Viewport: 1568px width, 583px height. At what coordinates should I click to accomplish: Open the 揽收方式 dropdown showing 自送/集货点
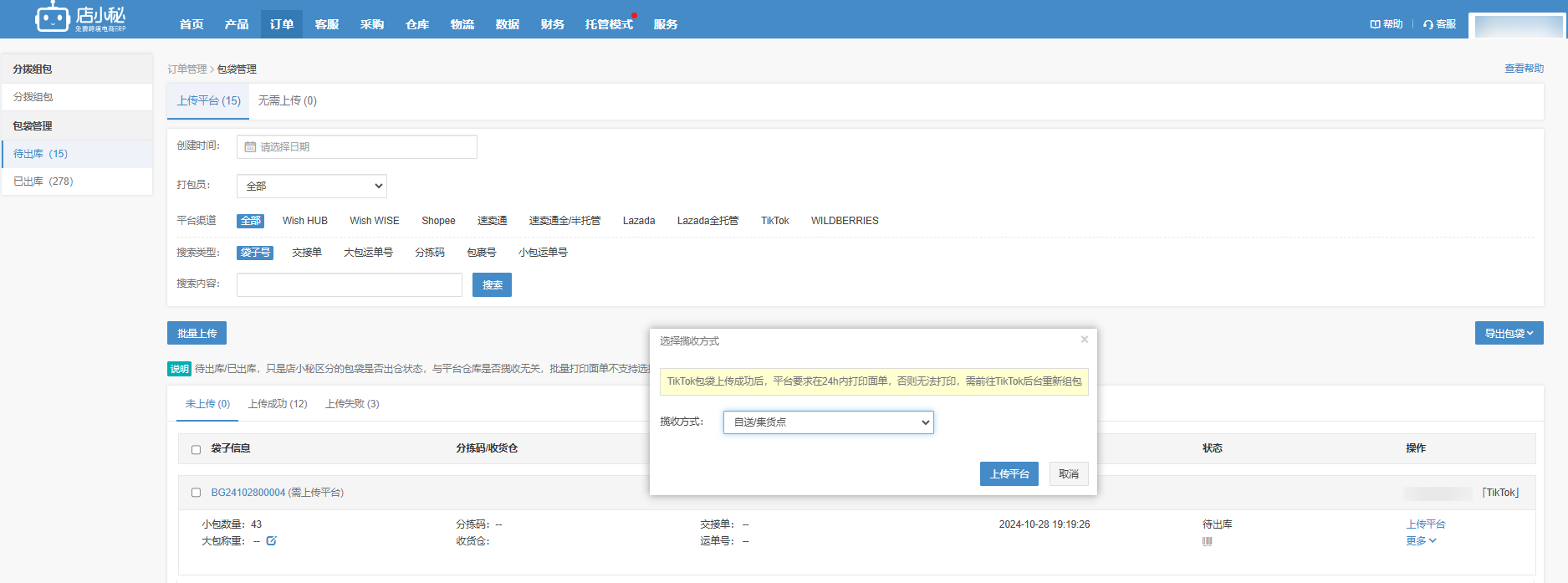(x=828, y=422)
